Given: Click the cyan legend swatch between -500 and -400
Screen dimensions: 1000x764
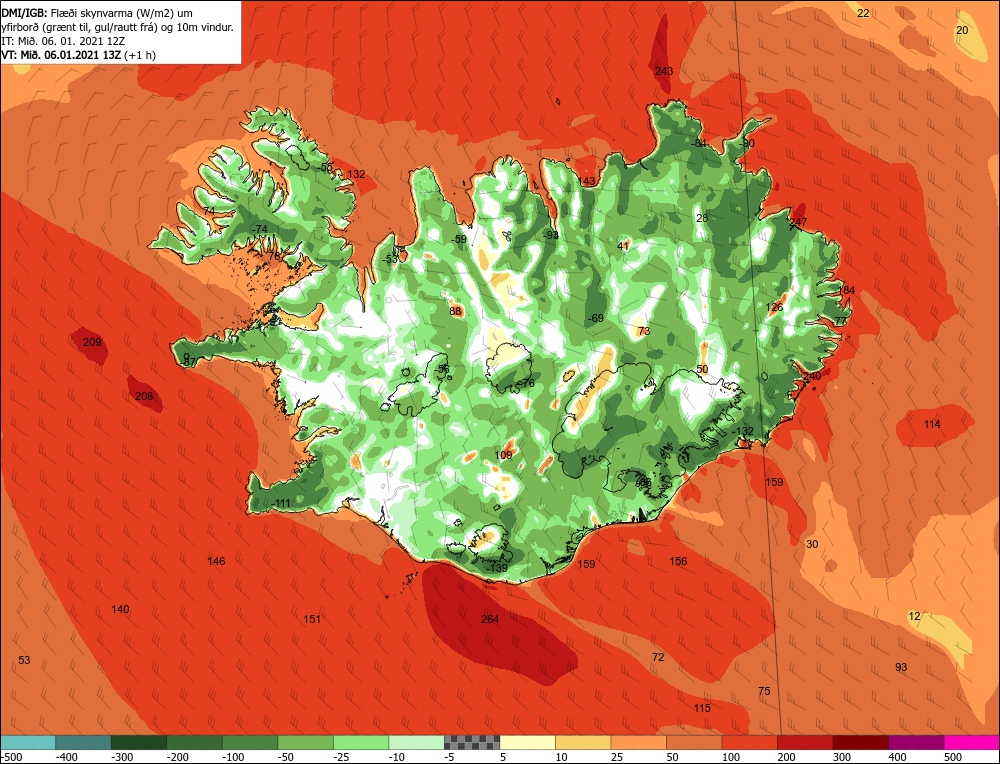Looking at the screenshot, I should click(x=28, y=742).
